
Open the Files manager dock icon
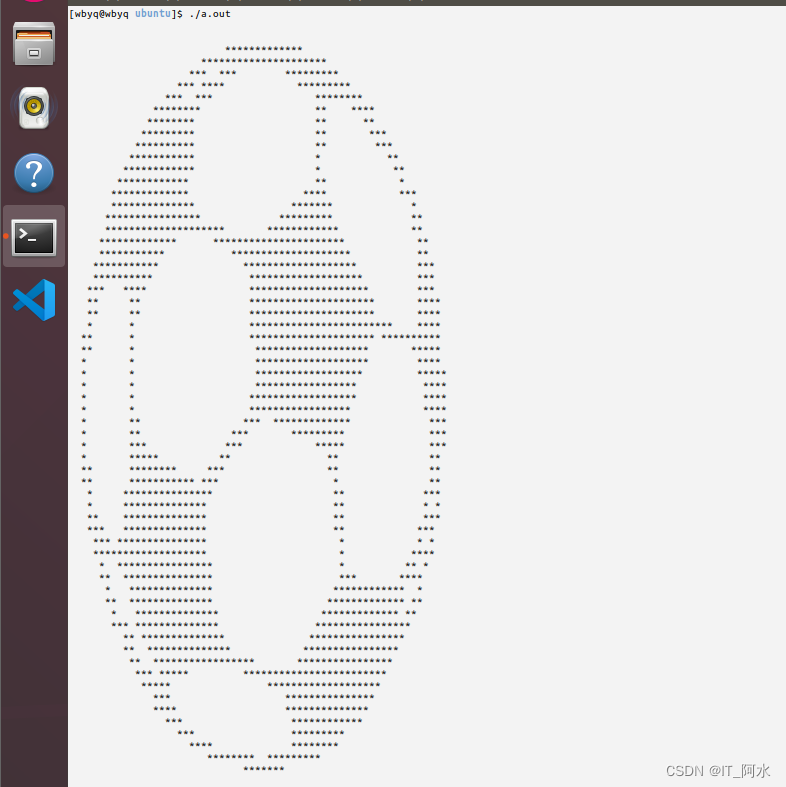click(x=34, y=44)
